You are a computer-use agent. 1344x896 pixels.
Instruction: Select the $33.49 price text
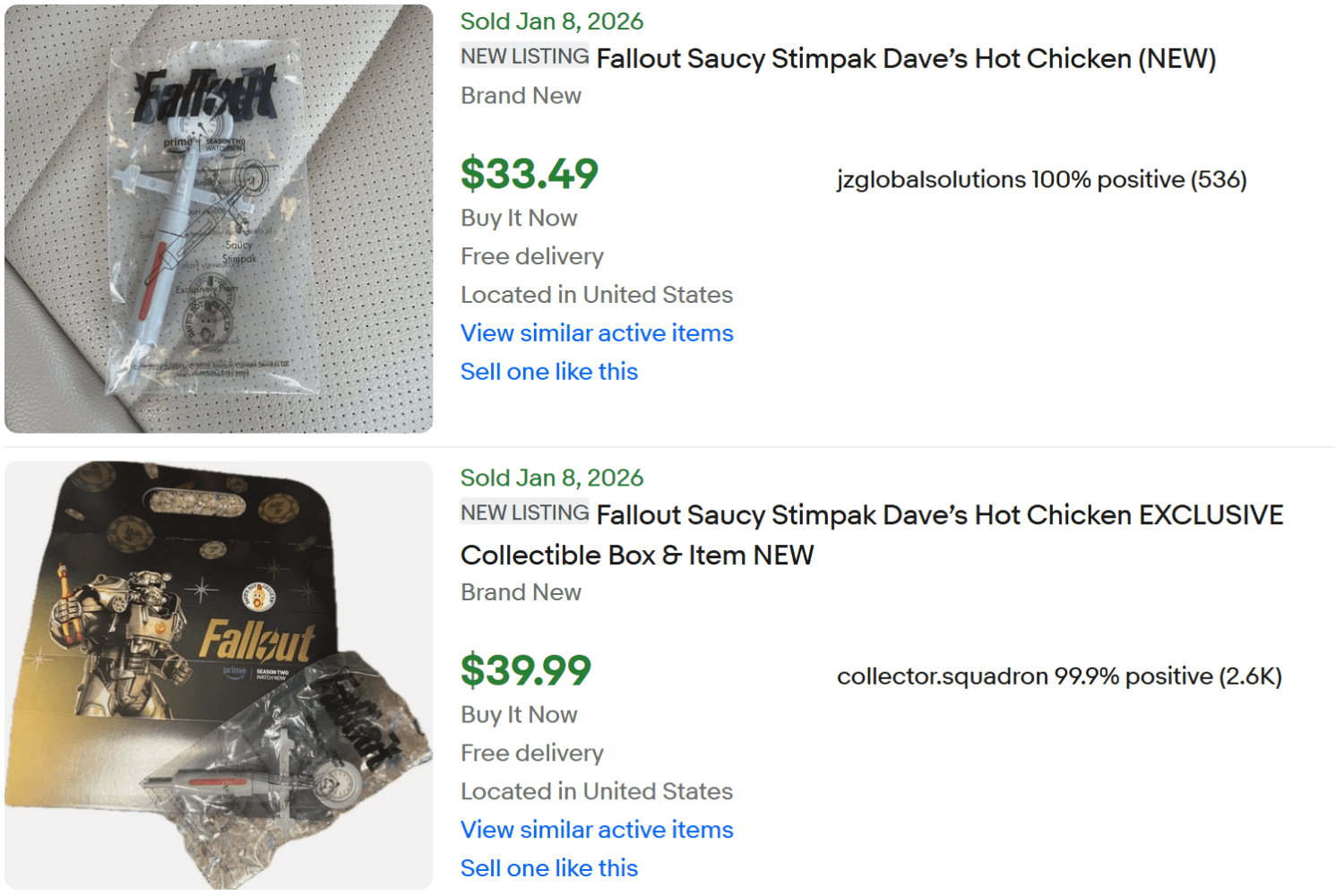coord(530,173)
